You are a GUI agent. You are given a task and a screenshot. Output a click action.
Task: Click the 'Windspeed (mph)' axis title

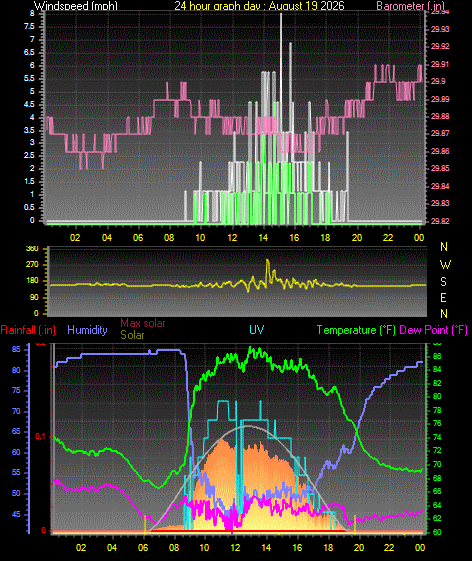click(76, 5)
